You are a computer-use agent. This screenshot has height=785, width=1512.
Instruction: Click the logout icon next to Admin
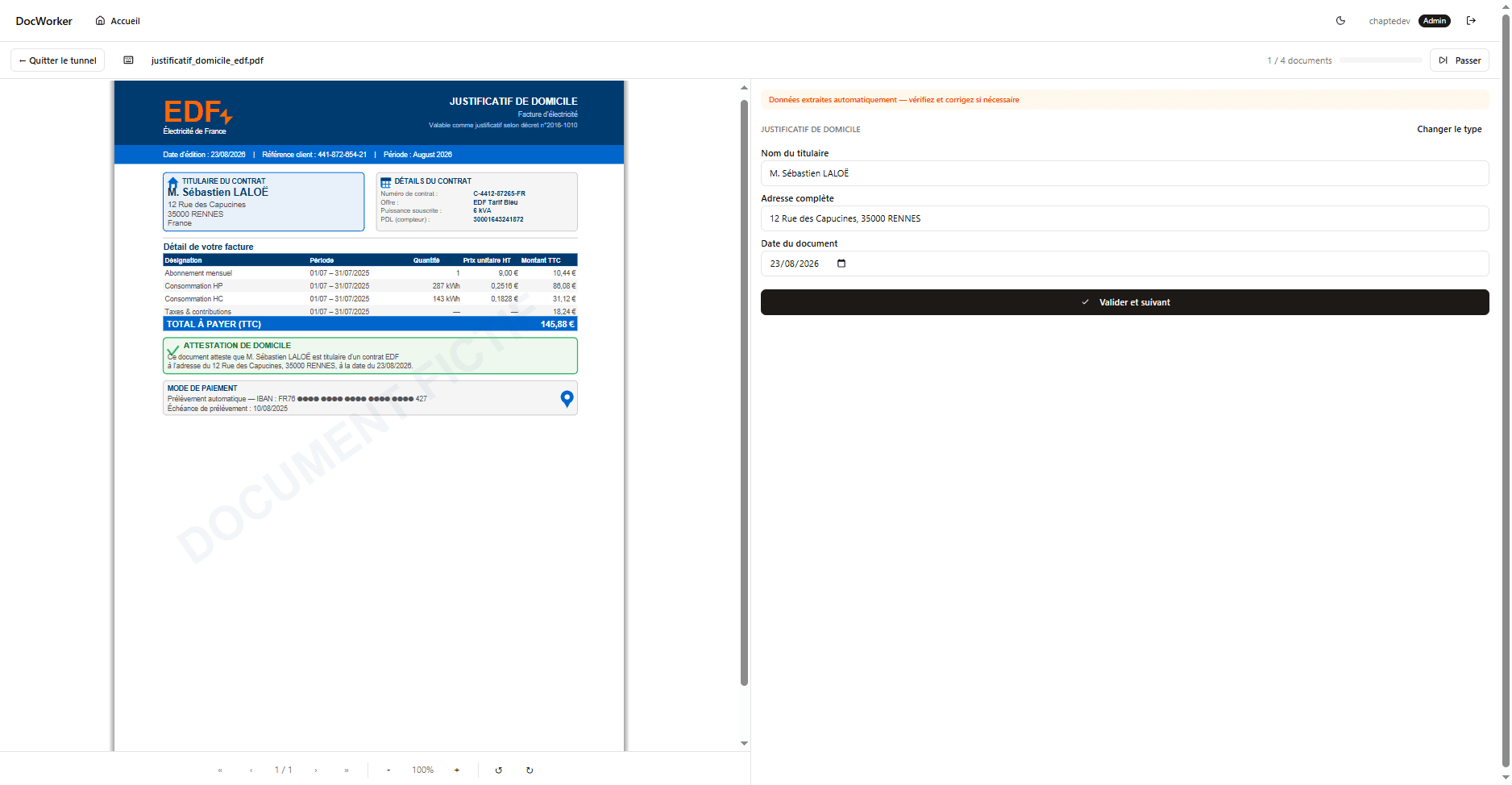[x=1471, y=21]
